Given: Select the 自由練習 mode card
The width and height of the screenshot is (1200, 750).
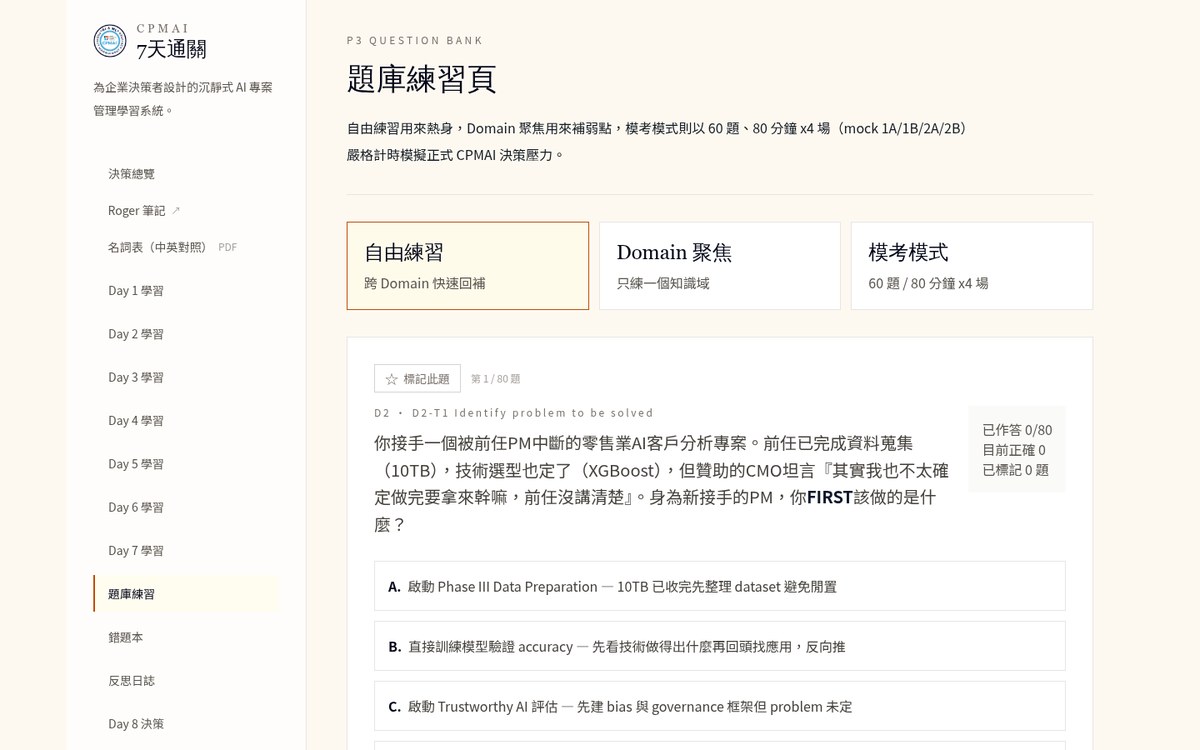Looking at the screenshot, I should tap(468, 266).
